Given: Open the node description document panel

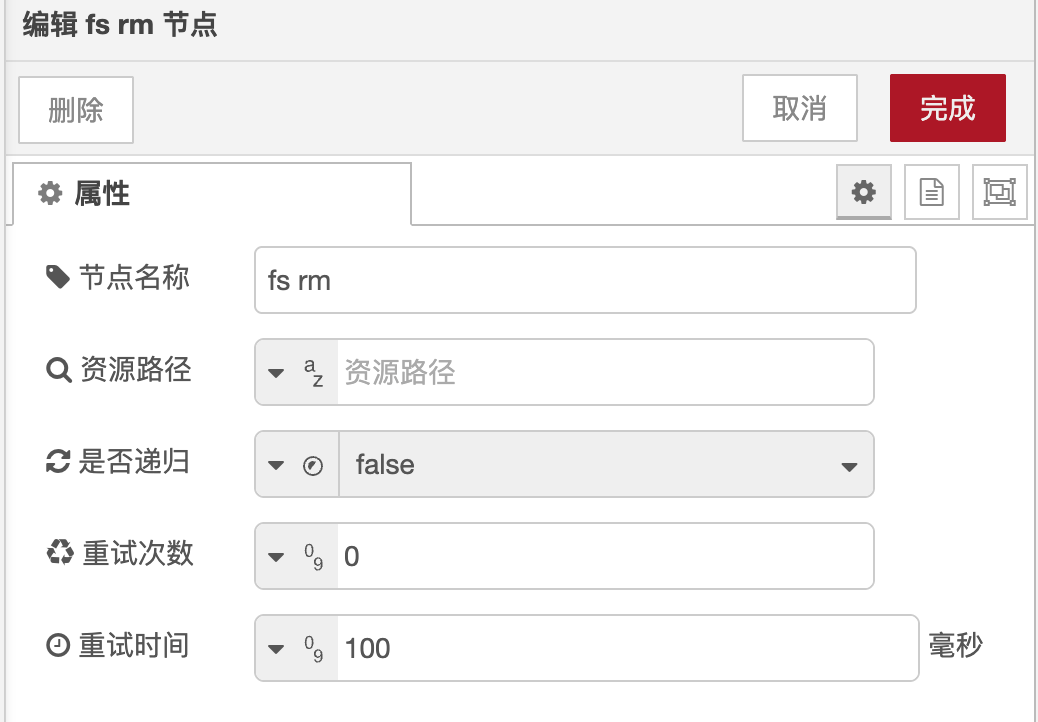Looking at the screenshot, I should coord(931,192).
